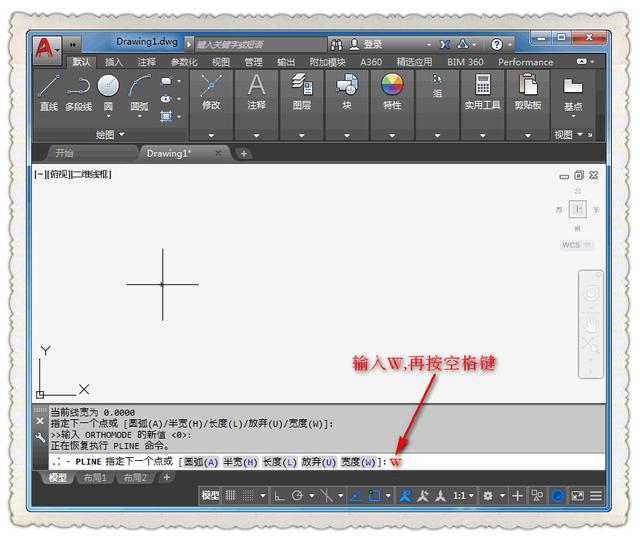Click the binoculars search icon

click(336, 44)
